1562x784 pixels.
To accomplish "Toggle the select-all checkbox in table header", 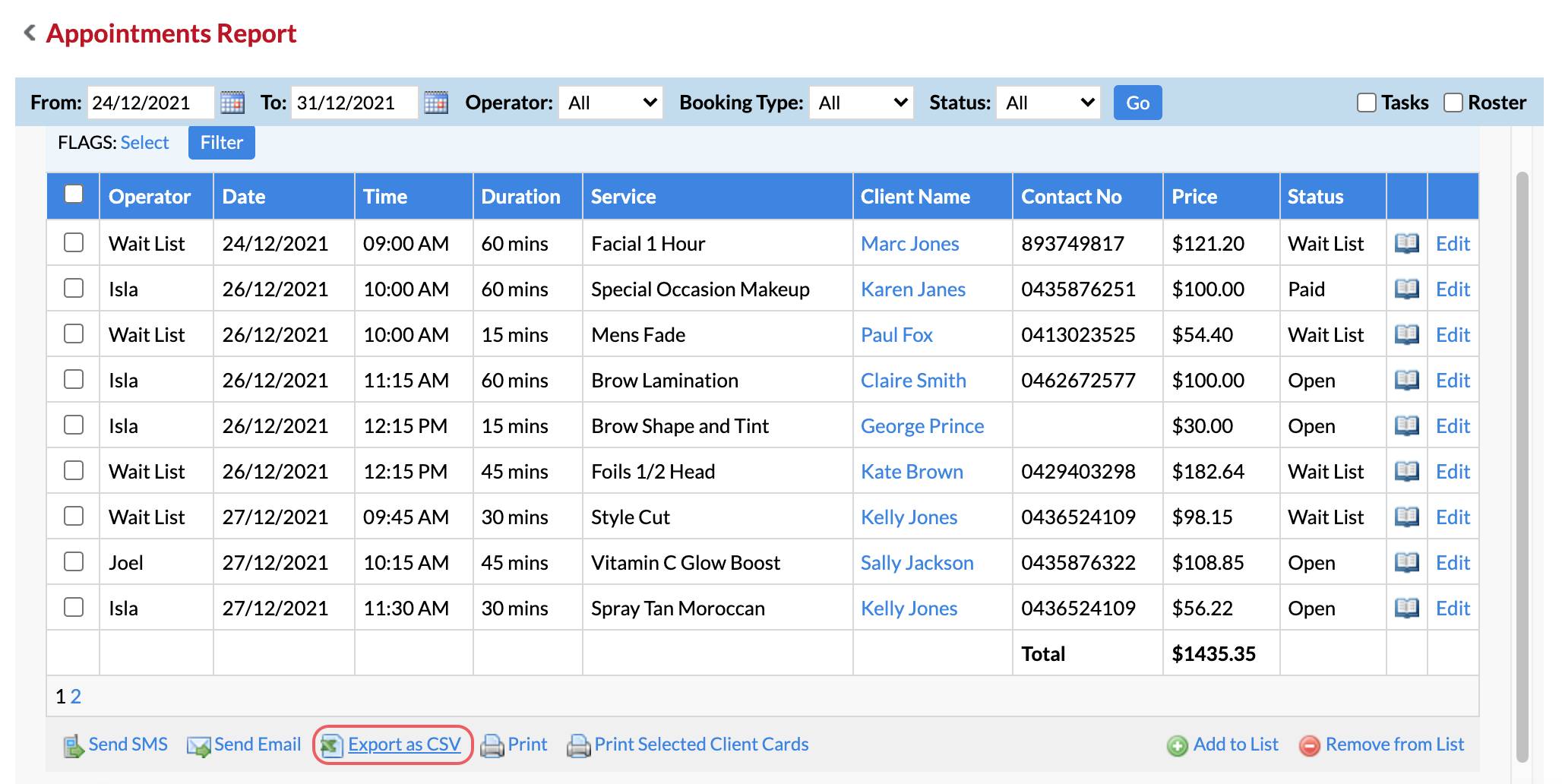I will point(74,194).
